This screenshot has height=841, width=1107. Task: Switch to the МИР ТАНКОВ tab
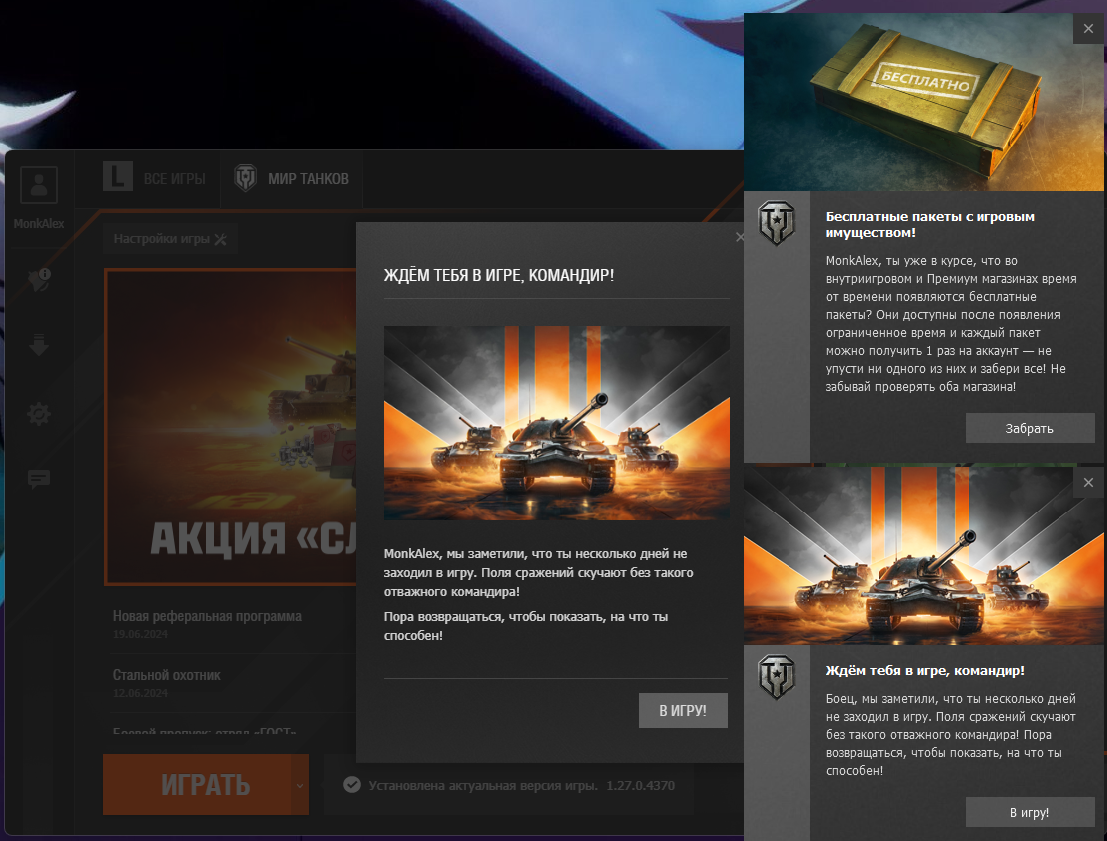click(x=292, y=178)
